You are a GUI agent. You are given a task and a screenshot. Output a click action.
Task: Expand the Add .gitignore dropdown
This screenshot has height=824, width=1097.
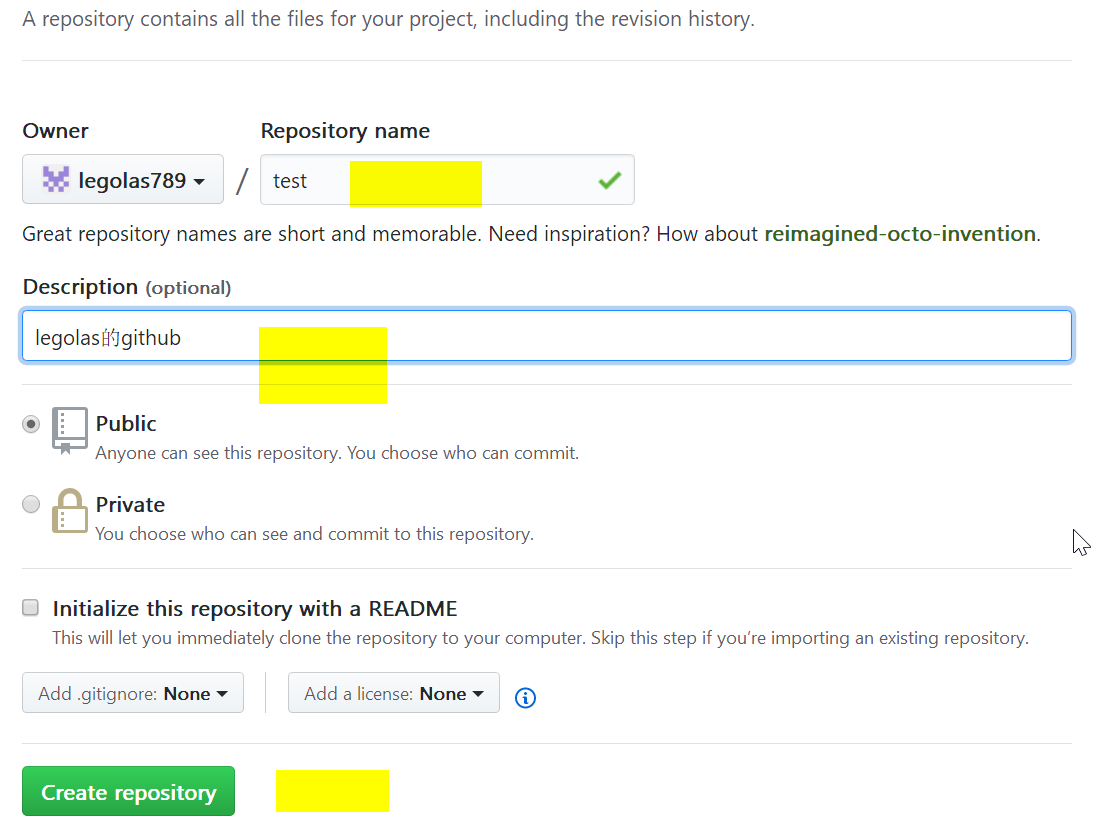pos(133,692)
